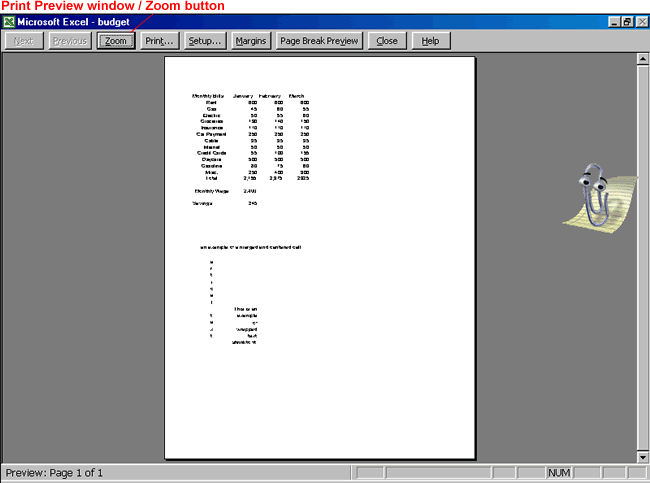This screenshot has height=483, width=650.
Task: Click the greyed-out Next button
Action: coord(23,41)
